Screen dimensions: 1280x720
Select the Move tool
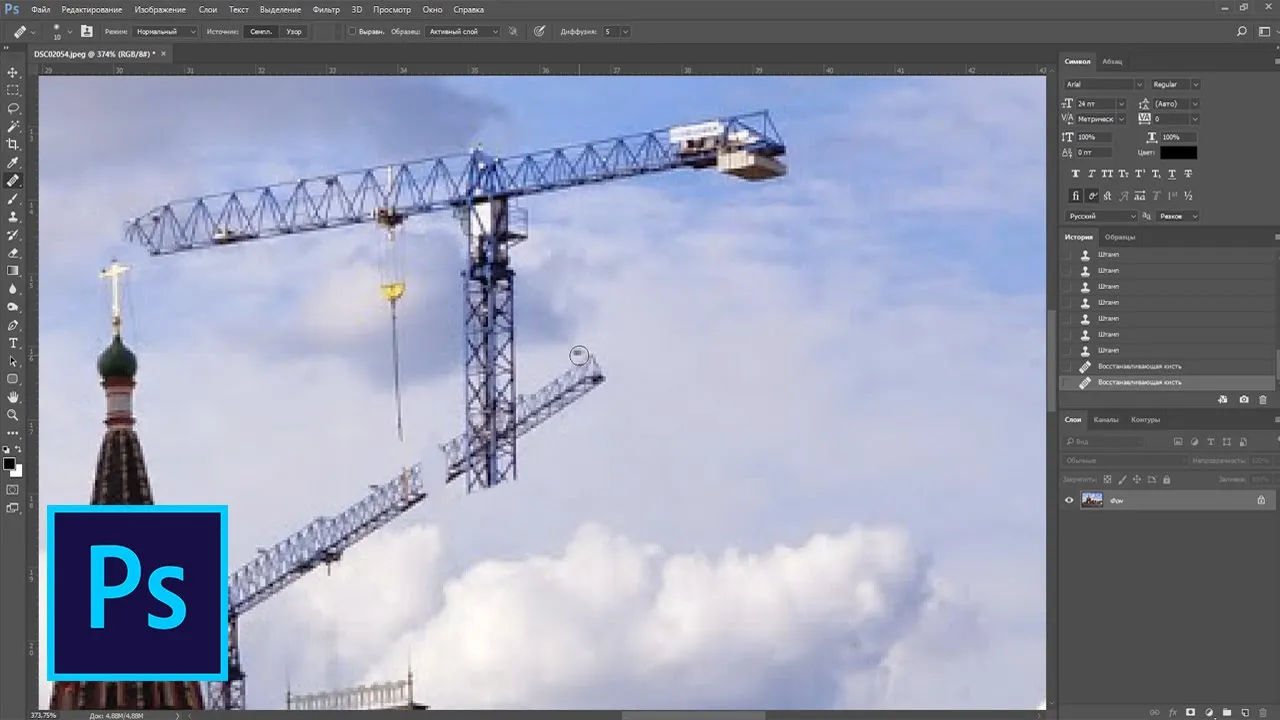13,73
